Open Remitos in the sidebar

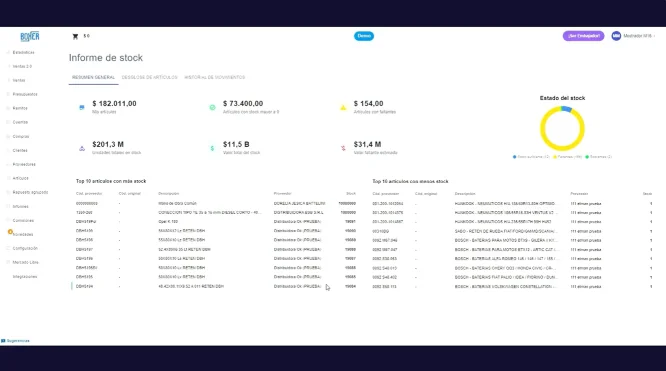[x=20, y=108]
